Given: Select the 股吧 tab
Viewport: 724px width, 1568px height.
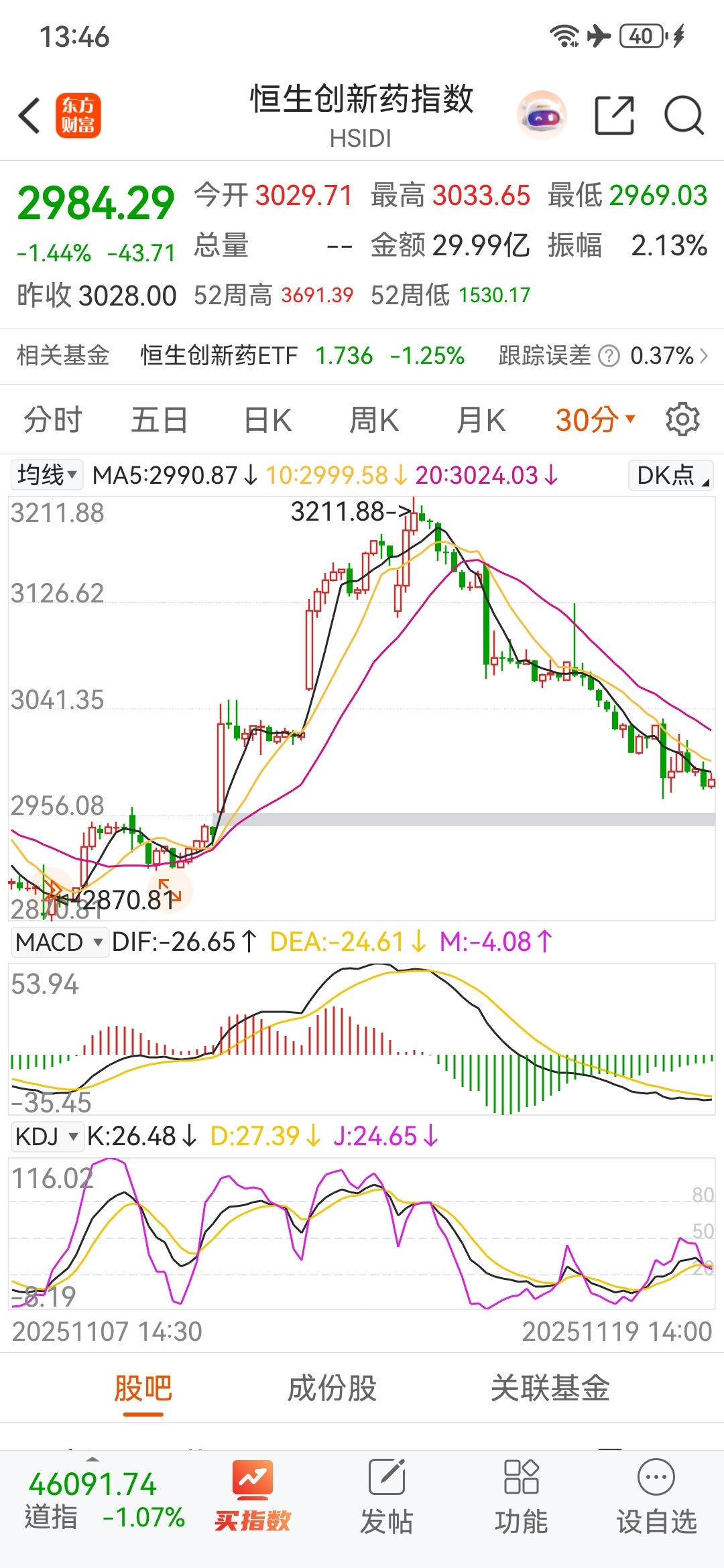Looking at the screenshot, I should click(143, 1388).
